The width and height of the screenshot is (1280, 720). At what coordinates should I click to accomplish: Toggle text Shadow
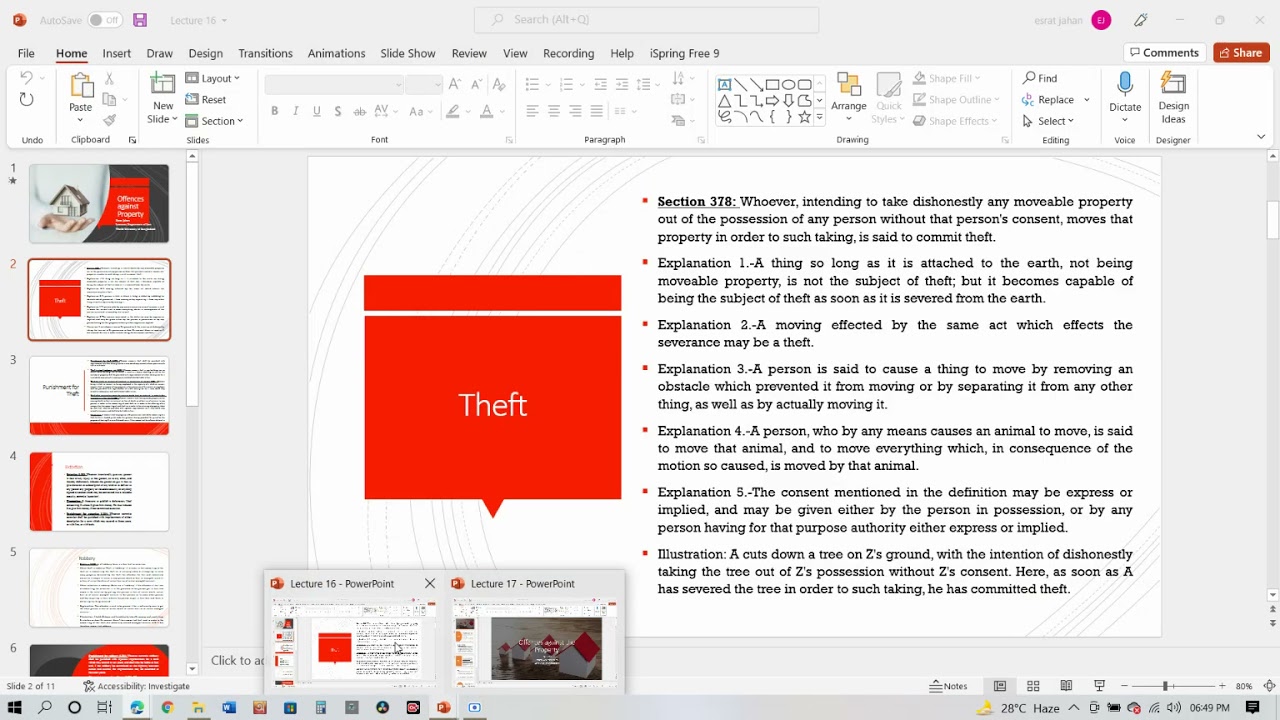(338, 111)
